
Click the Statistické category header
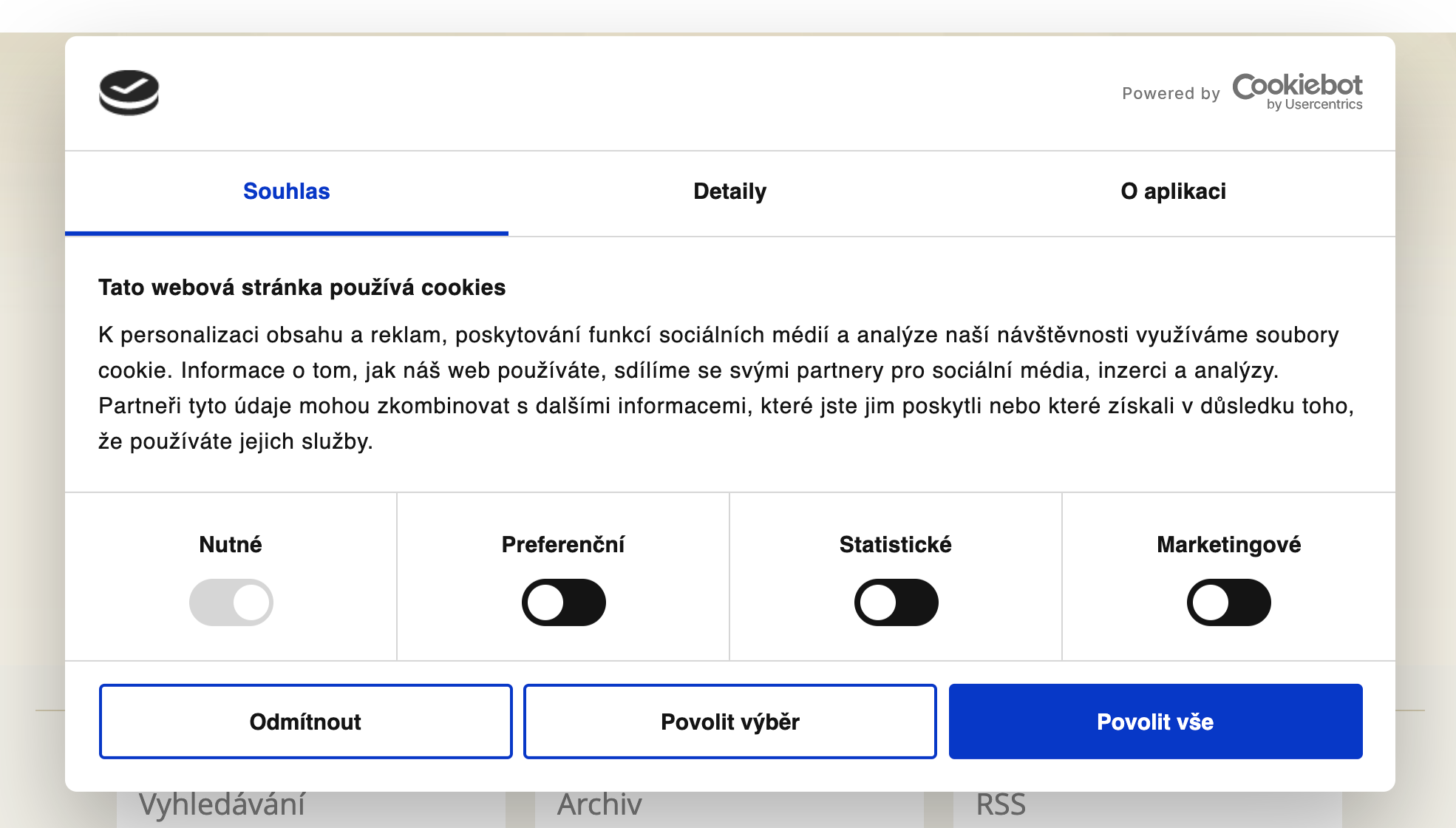click(896, 545)
